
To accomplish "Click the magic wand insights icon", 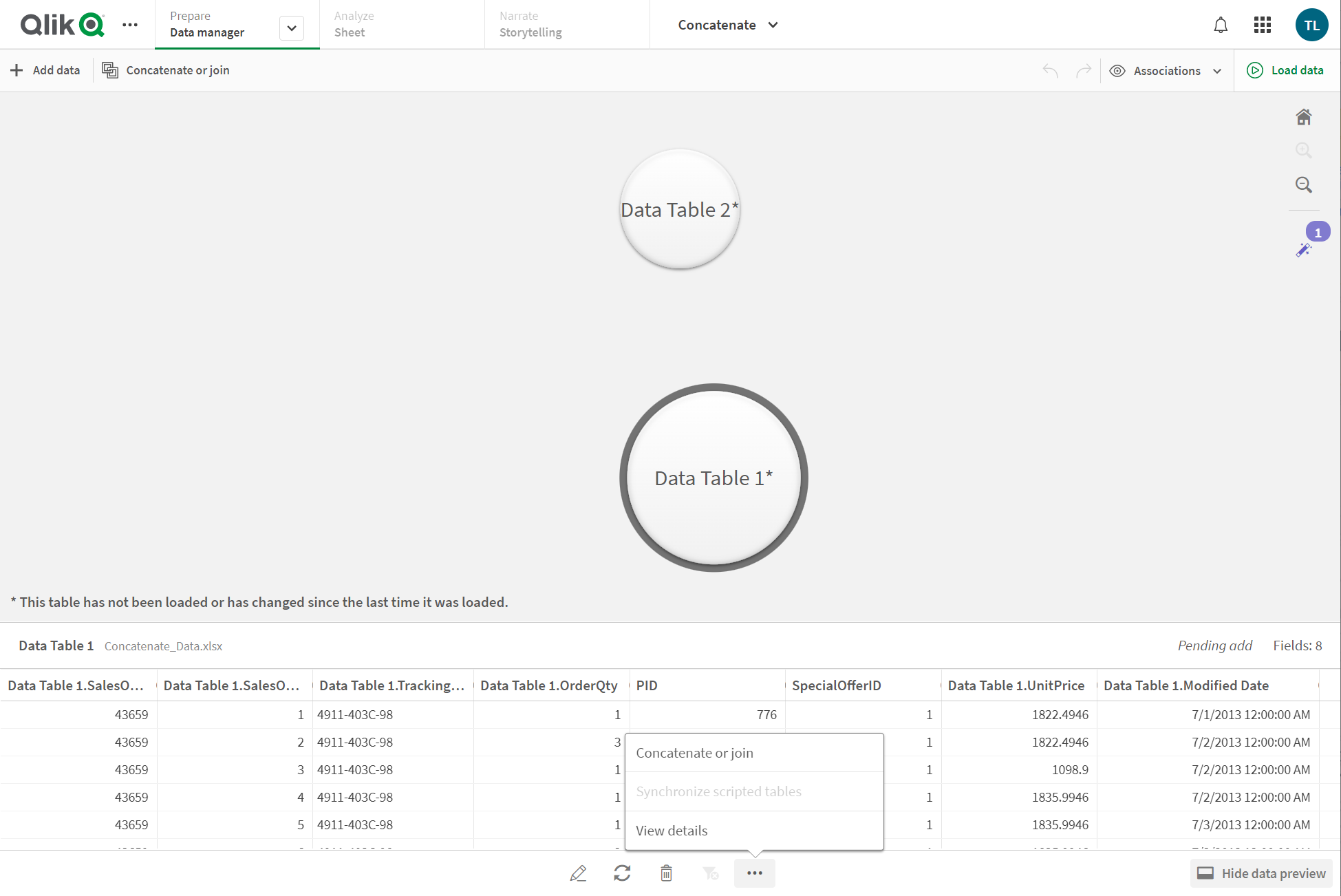I will [x=1304, y=250].
